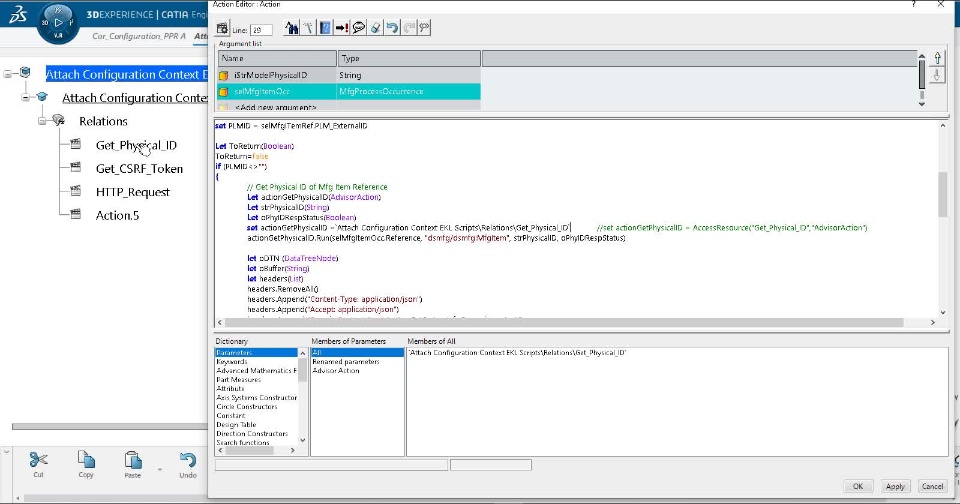This screenshot has height=504, width=960.
Task: Collapse the root Attach Configuration Context node
Action: coord(9,74)
